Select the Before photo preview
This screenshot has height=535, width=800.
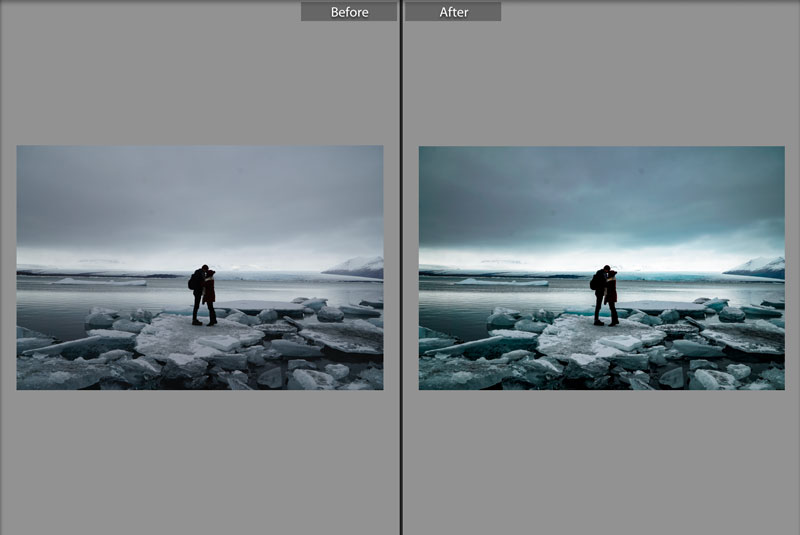[199, 267]
